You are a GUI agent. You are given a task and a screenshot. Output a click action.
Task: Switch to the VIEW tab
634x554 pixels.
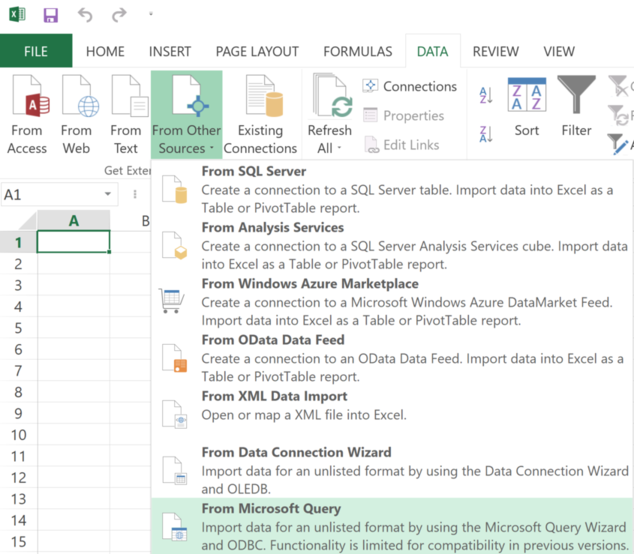tap(559, 51)
